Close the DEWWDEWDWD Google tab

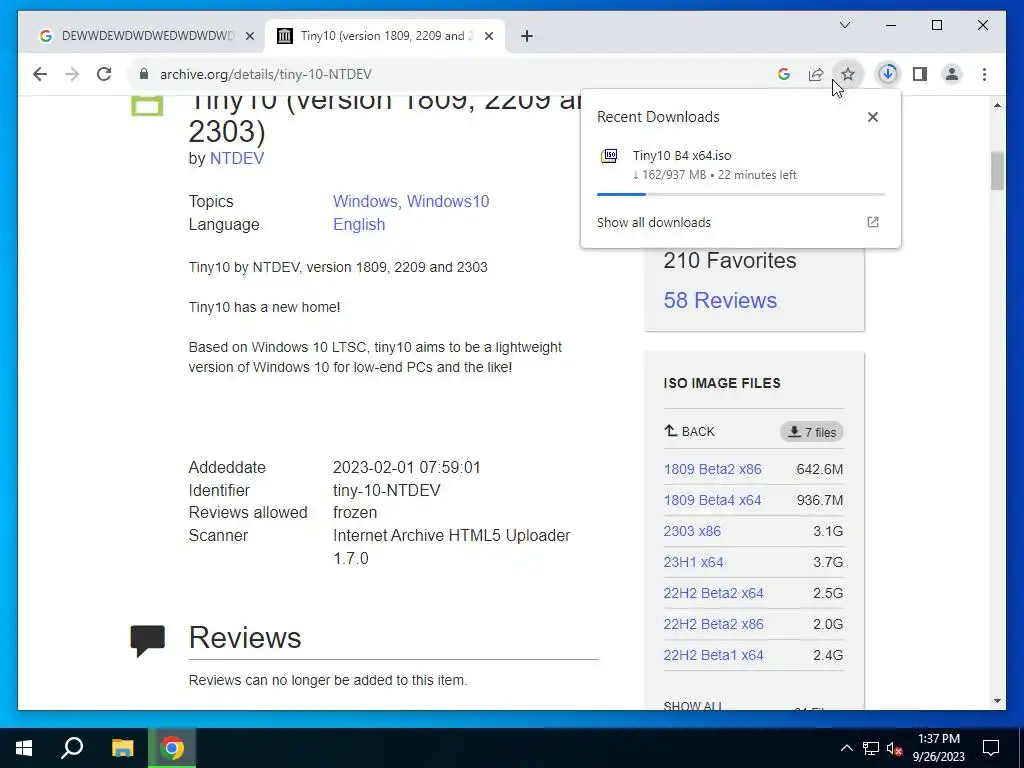pos(249,36)
